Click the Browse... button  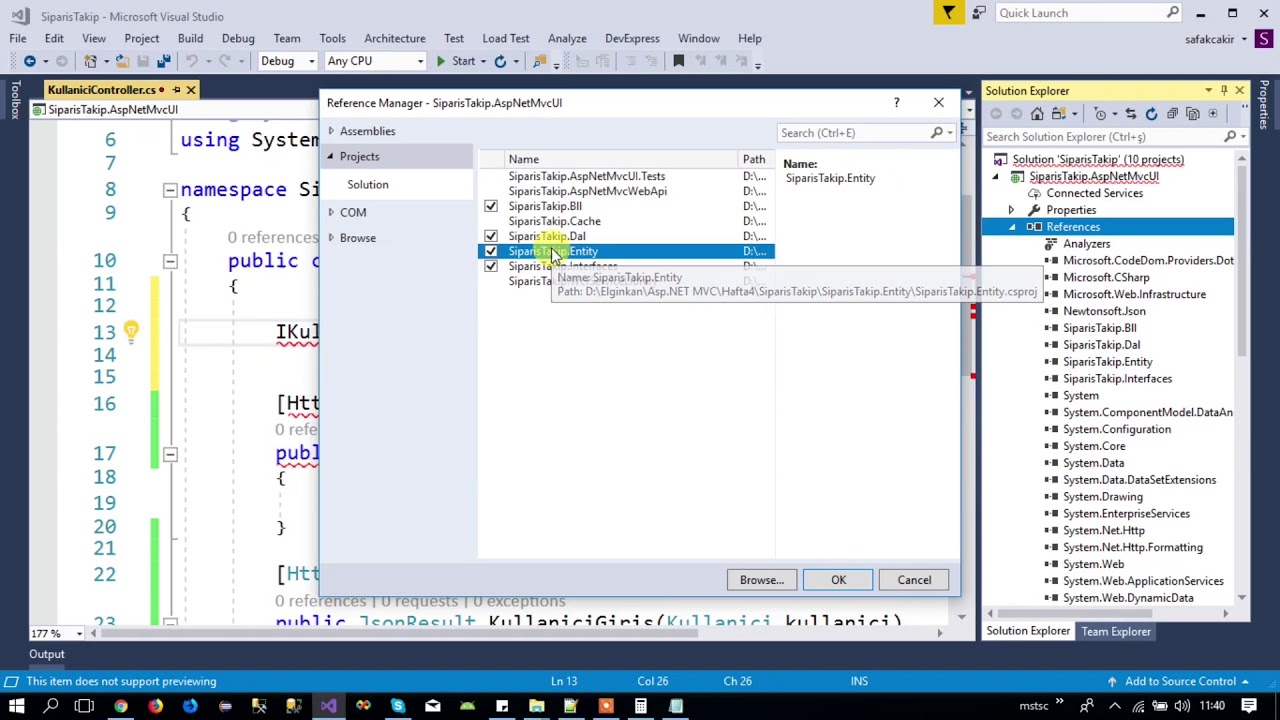coord(762,580)
